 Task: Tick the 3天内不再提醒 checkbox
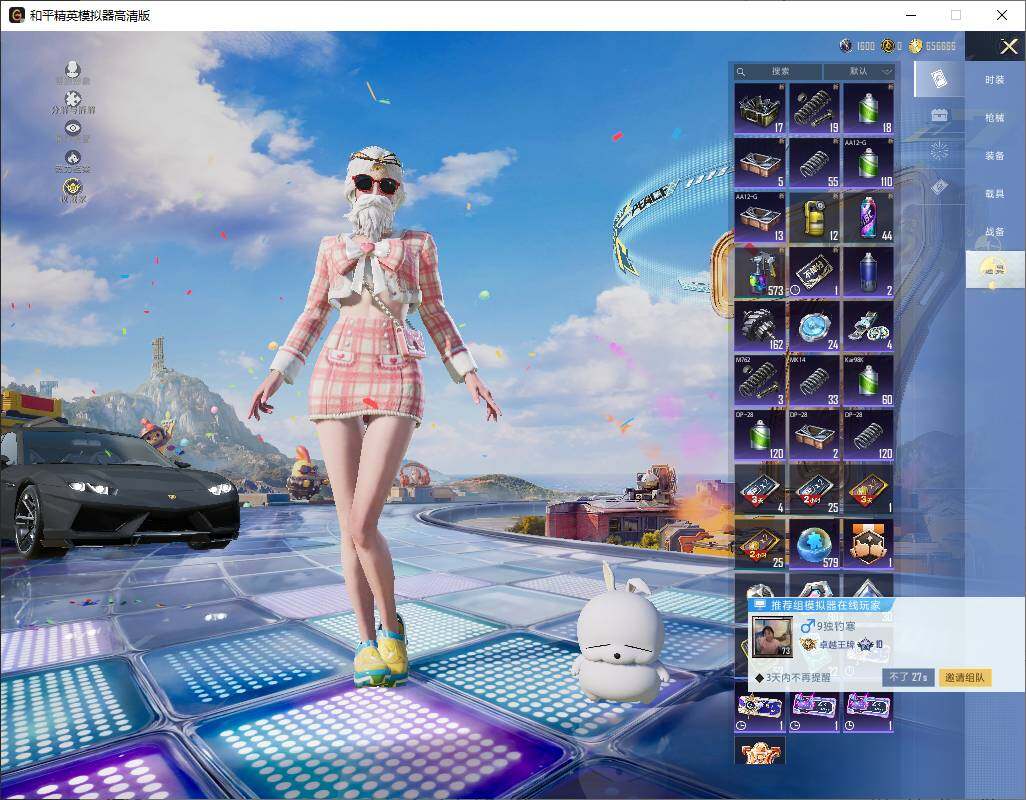(758, 678)
